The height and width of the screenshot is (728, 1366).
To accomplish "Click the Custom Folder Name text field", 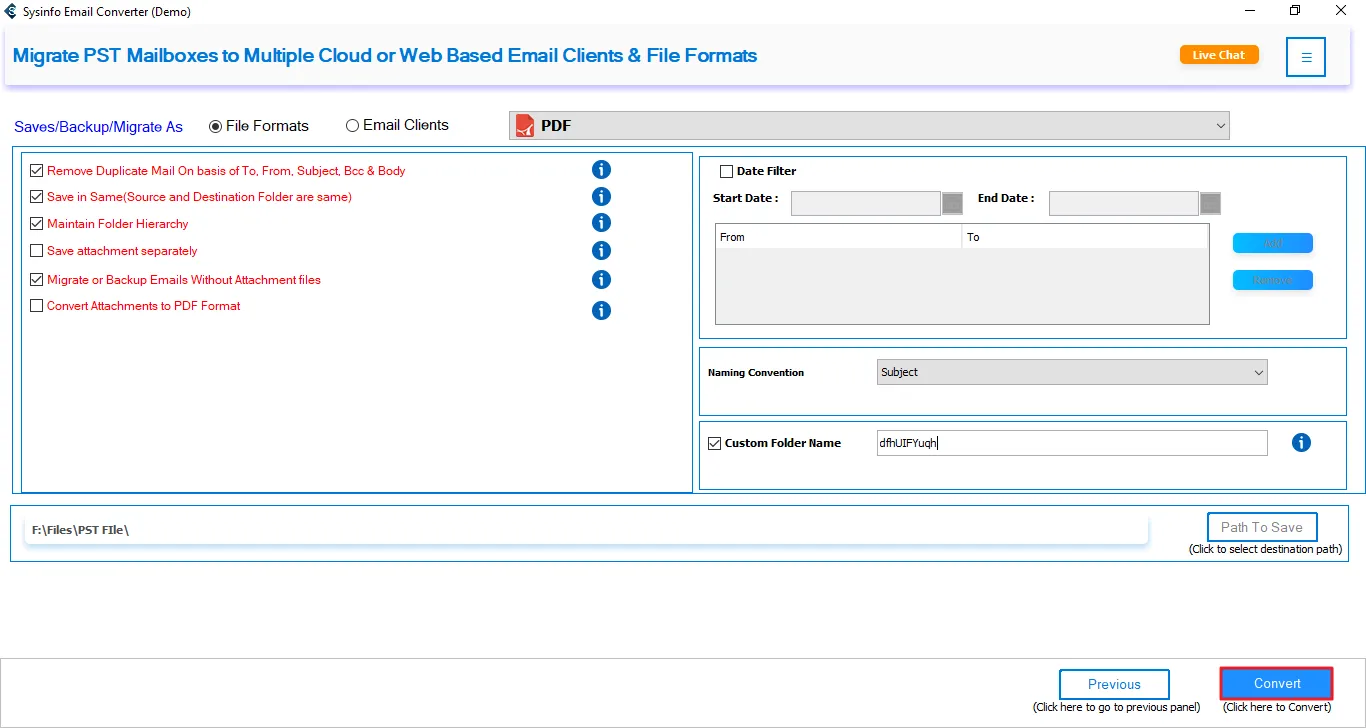I will coord(1071,443).
